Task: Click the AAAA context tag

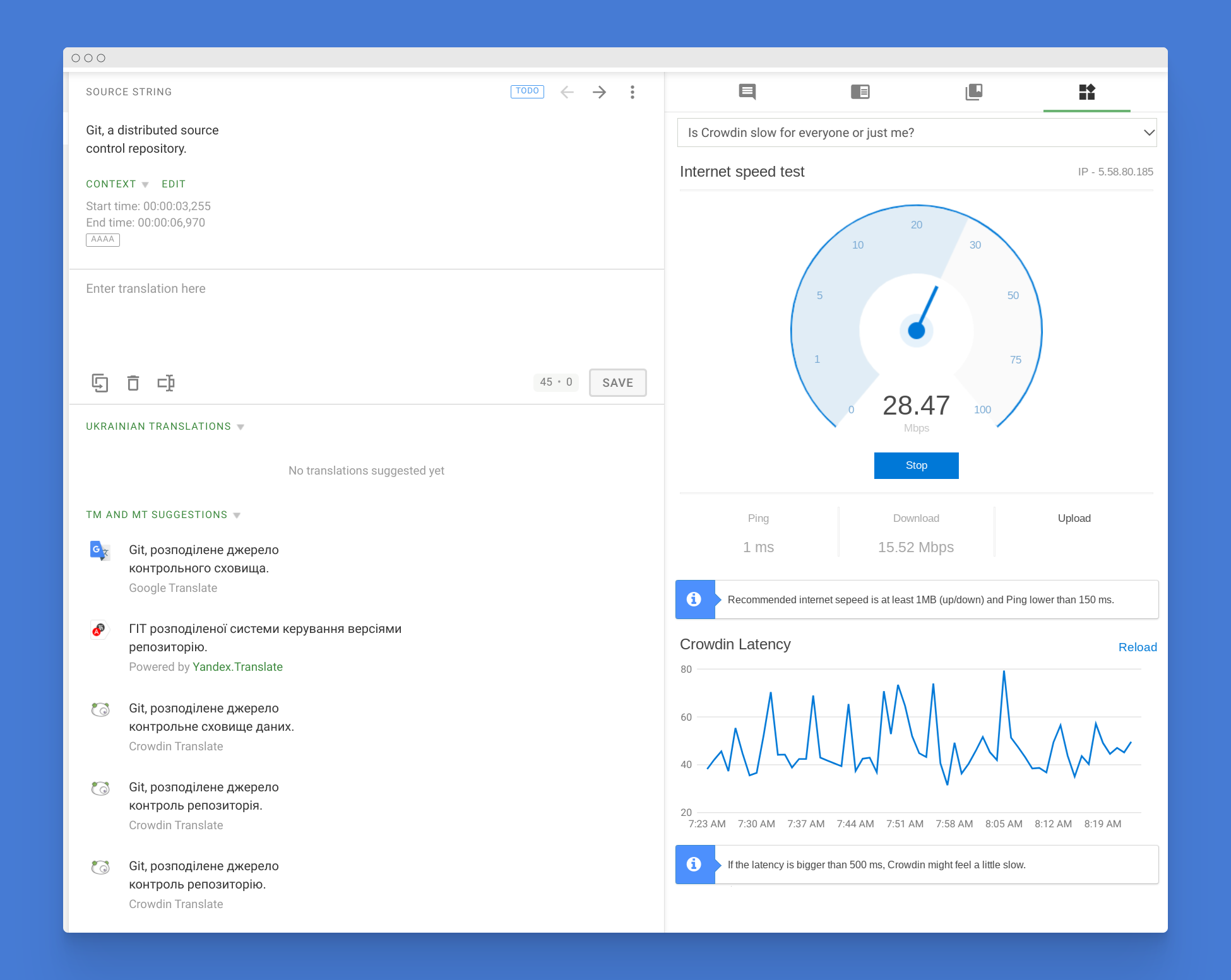Action: click(x=102, y=239)
